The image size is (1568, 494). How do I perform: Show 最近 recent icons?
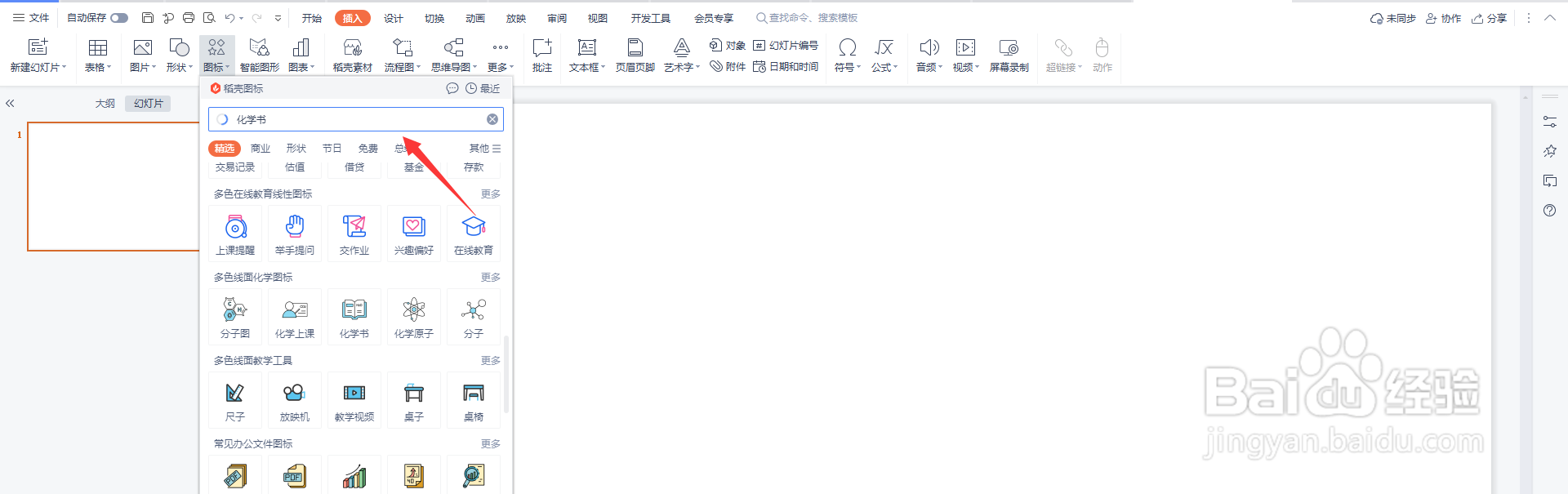pos(483,88)
